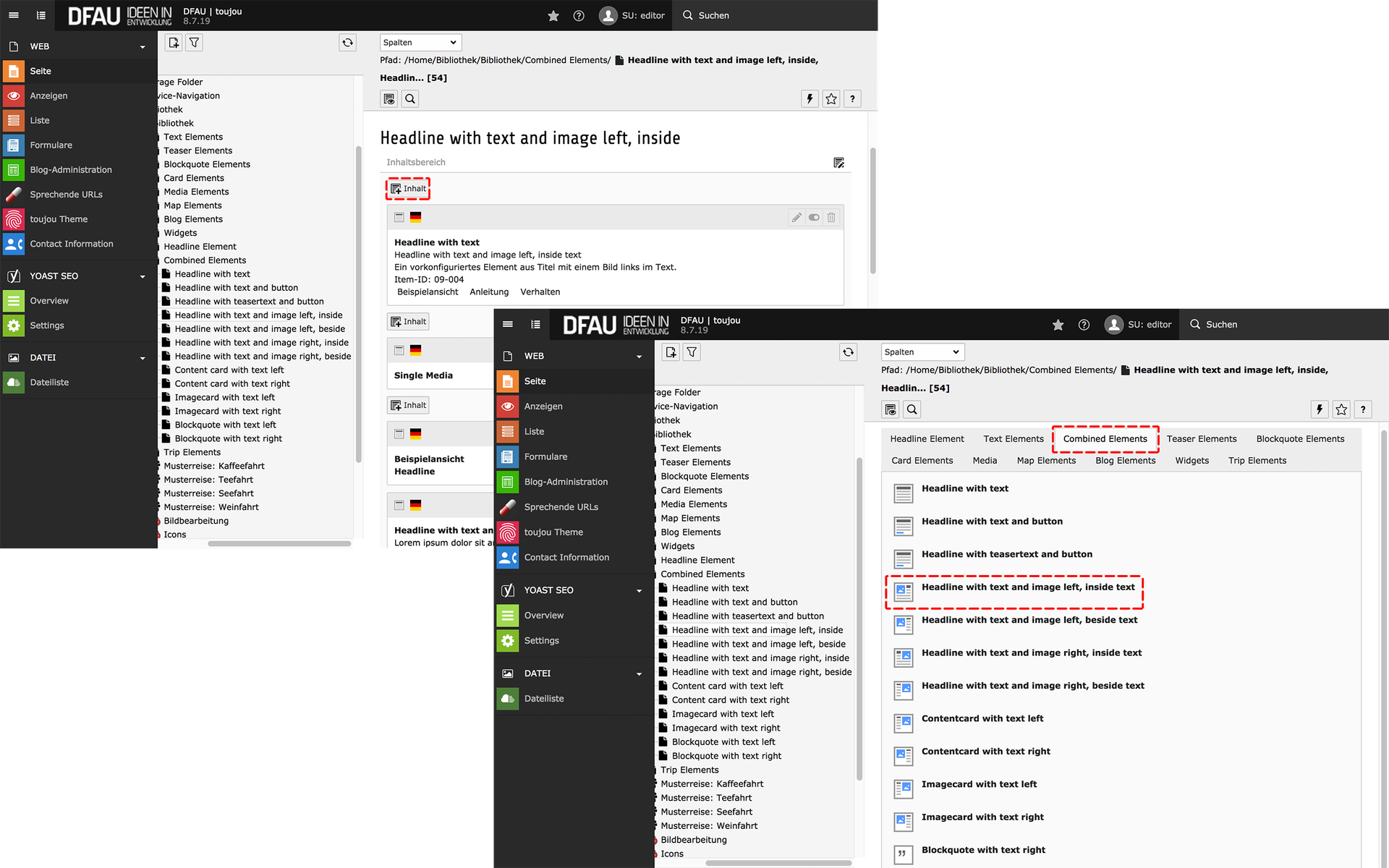Click the clear cache lightning icon
The image size is (1389, 868).
point(810,99)
